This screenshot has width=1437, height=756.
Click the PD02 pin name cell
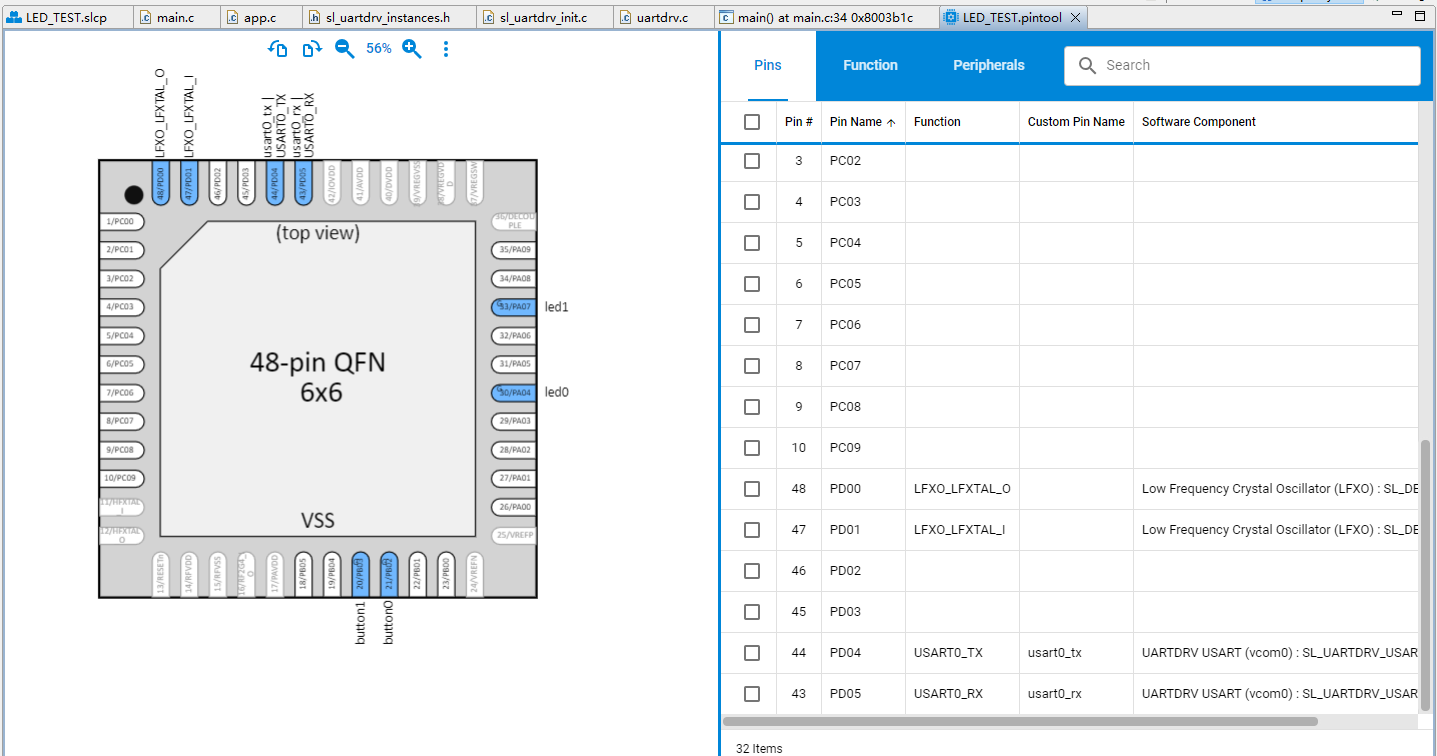pos(863,571)
